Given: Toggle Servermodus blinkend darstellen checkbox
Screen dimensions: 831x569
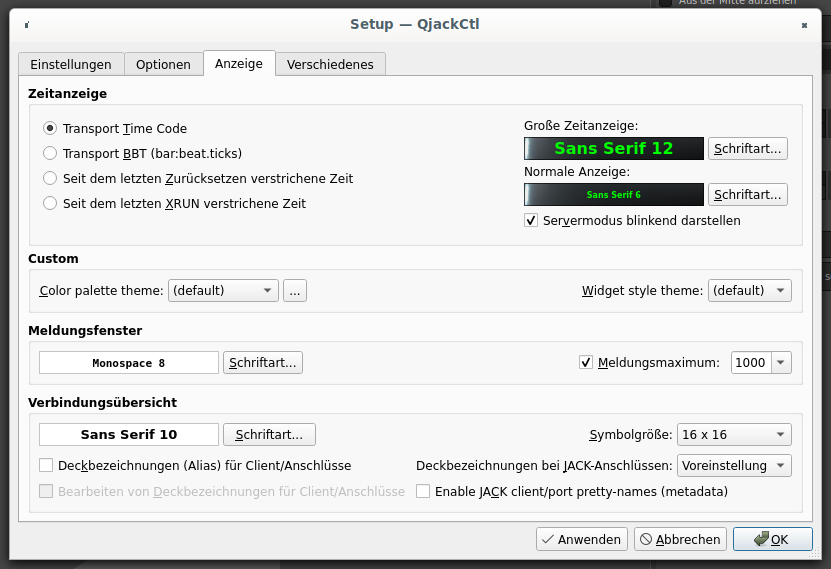Looking at the screenshot, I should 531,220.
